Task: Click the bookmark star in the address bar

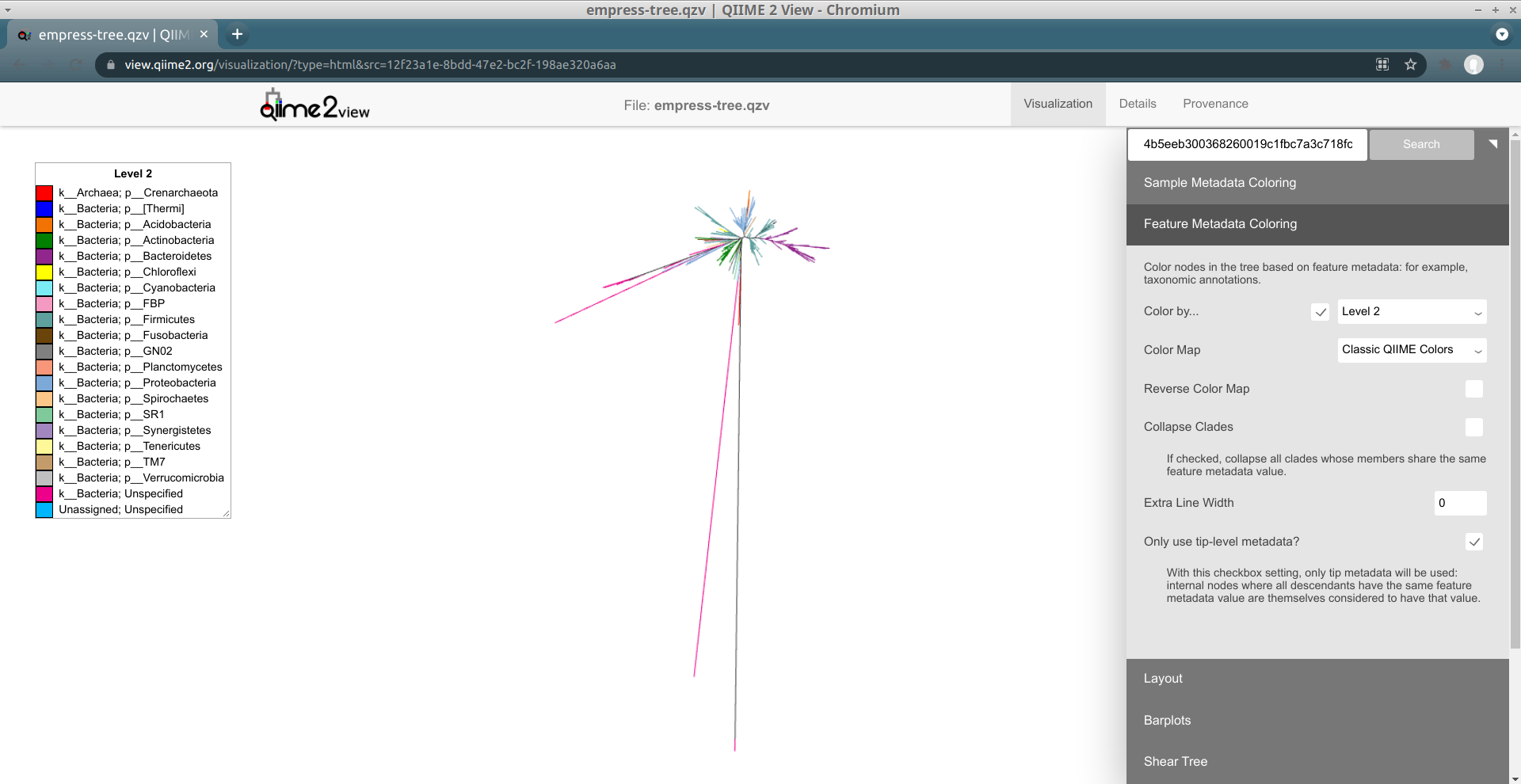Action: click(x=1410, y=65)
